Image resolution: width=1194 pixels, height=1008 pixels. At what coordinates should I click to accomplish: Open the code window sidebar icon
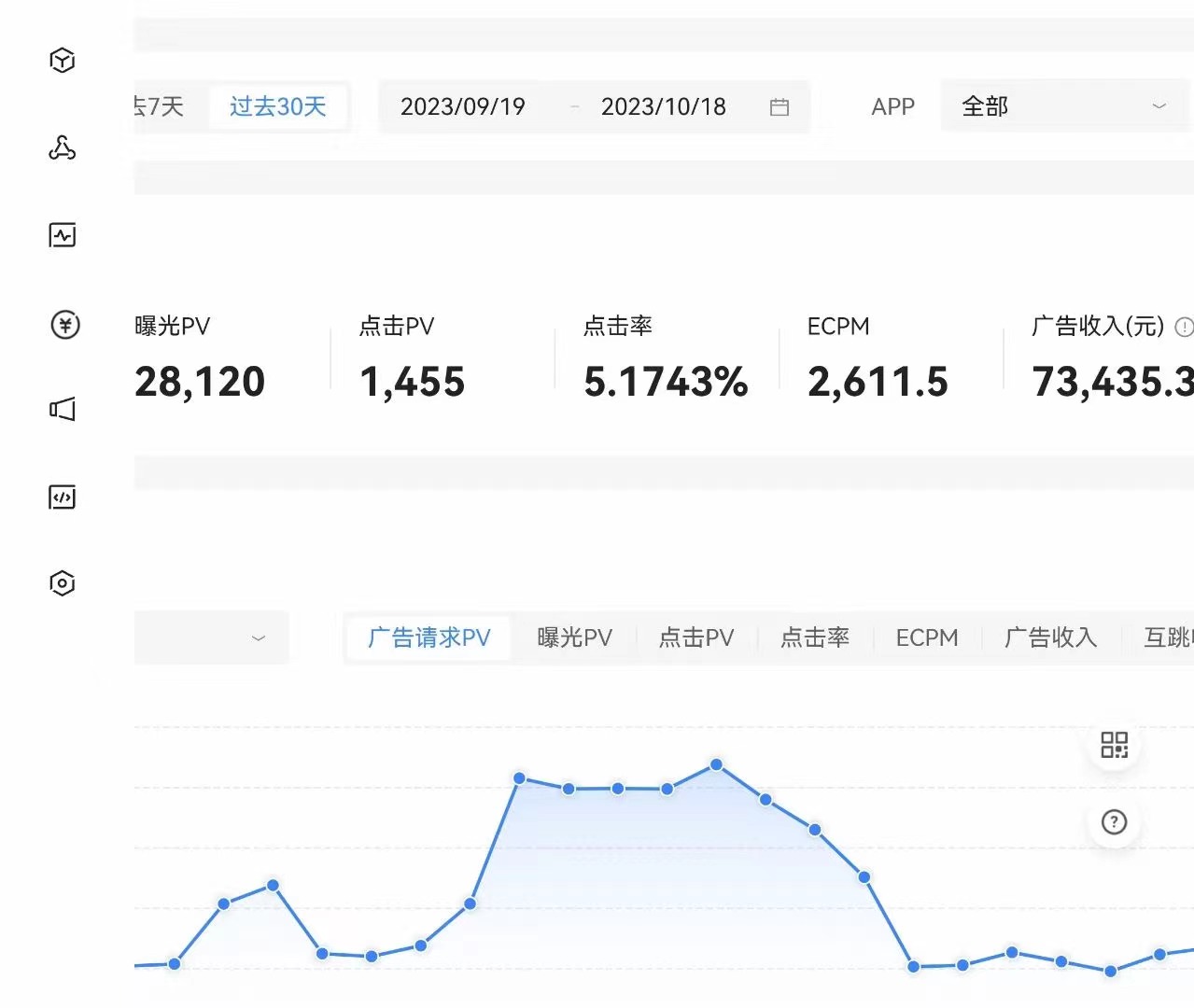[x=62, y=497]
